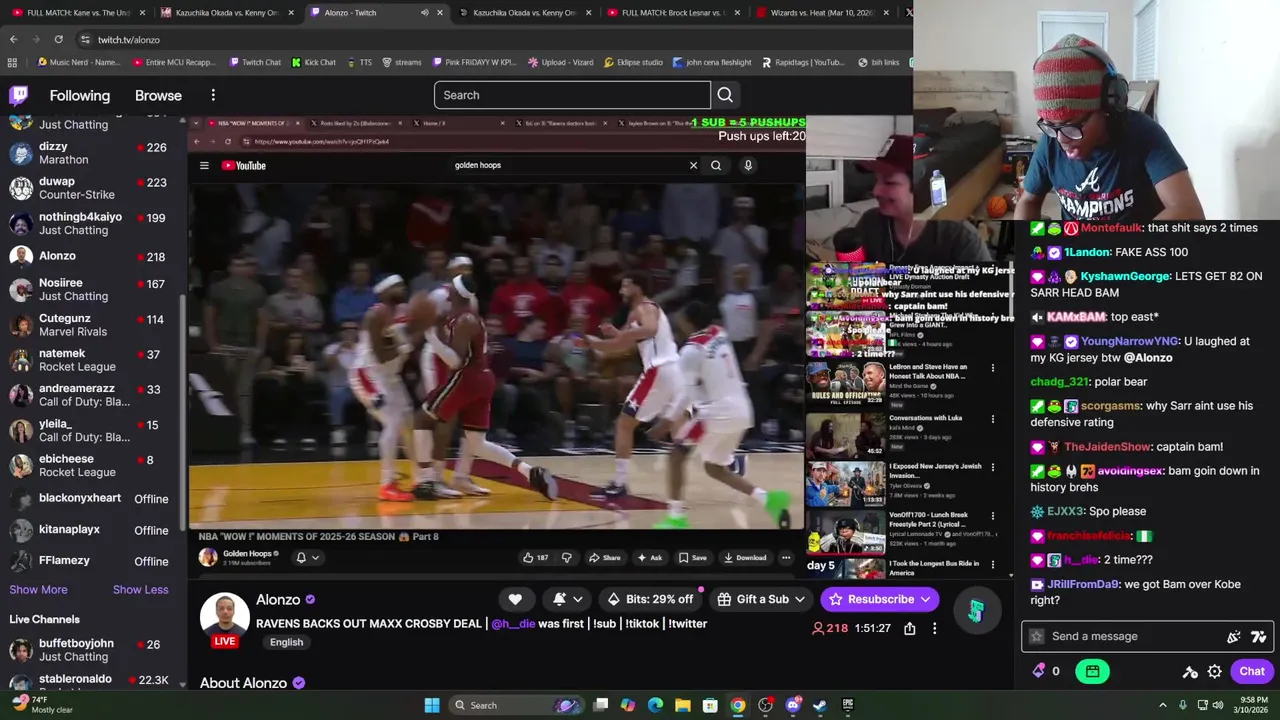Viewport: 1280px width, 720px height.
Task: Open the Resubscribe dropdown button
Action: pos(881,599)
